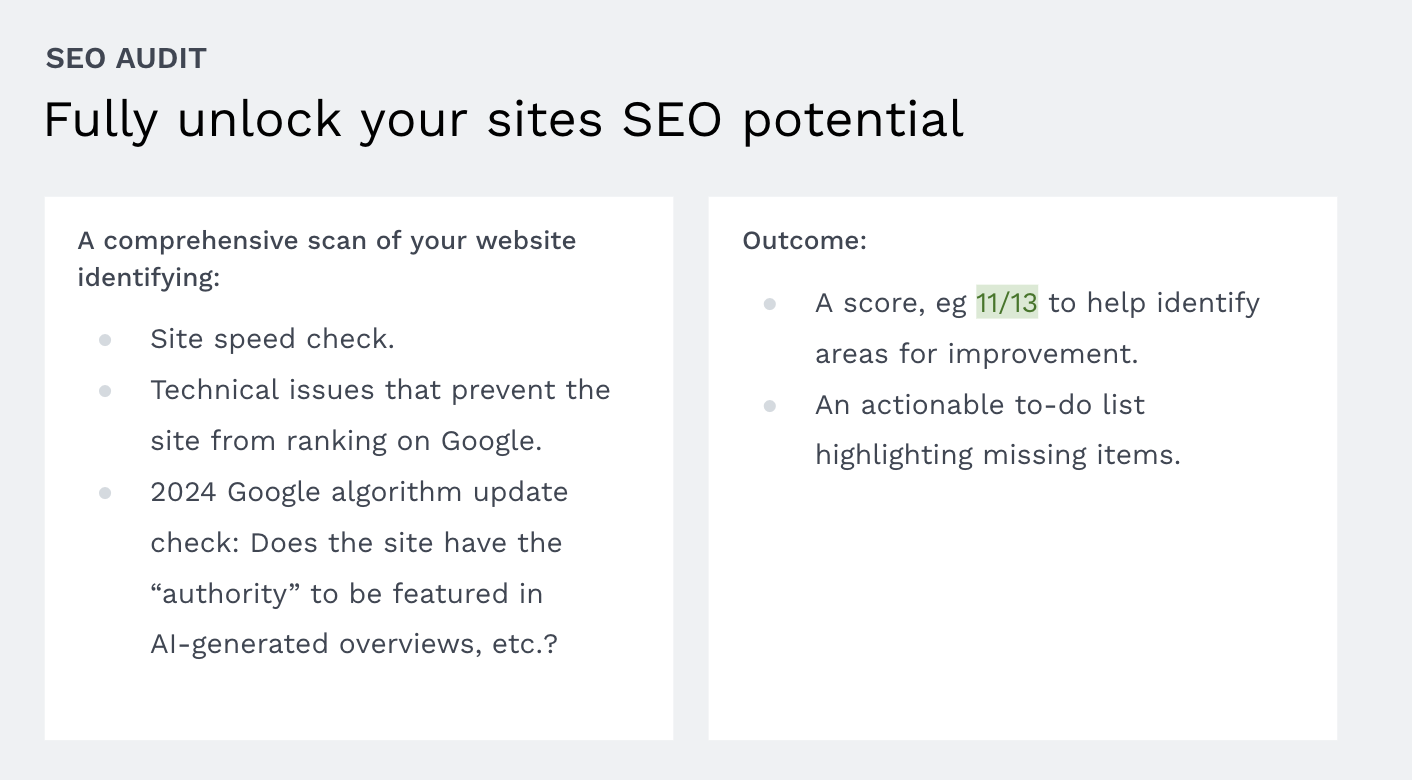Click the empty area below the Outcome list
Screen dimensions: 1412x780
(x=1020, y=610)
